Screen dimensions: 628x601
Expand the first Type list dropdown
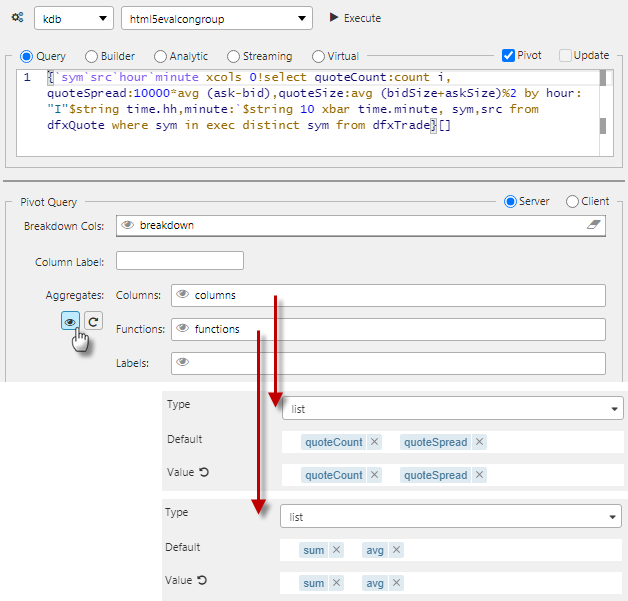click(452, 408)
